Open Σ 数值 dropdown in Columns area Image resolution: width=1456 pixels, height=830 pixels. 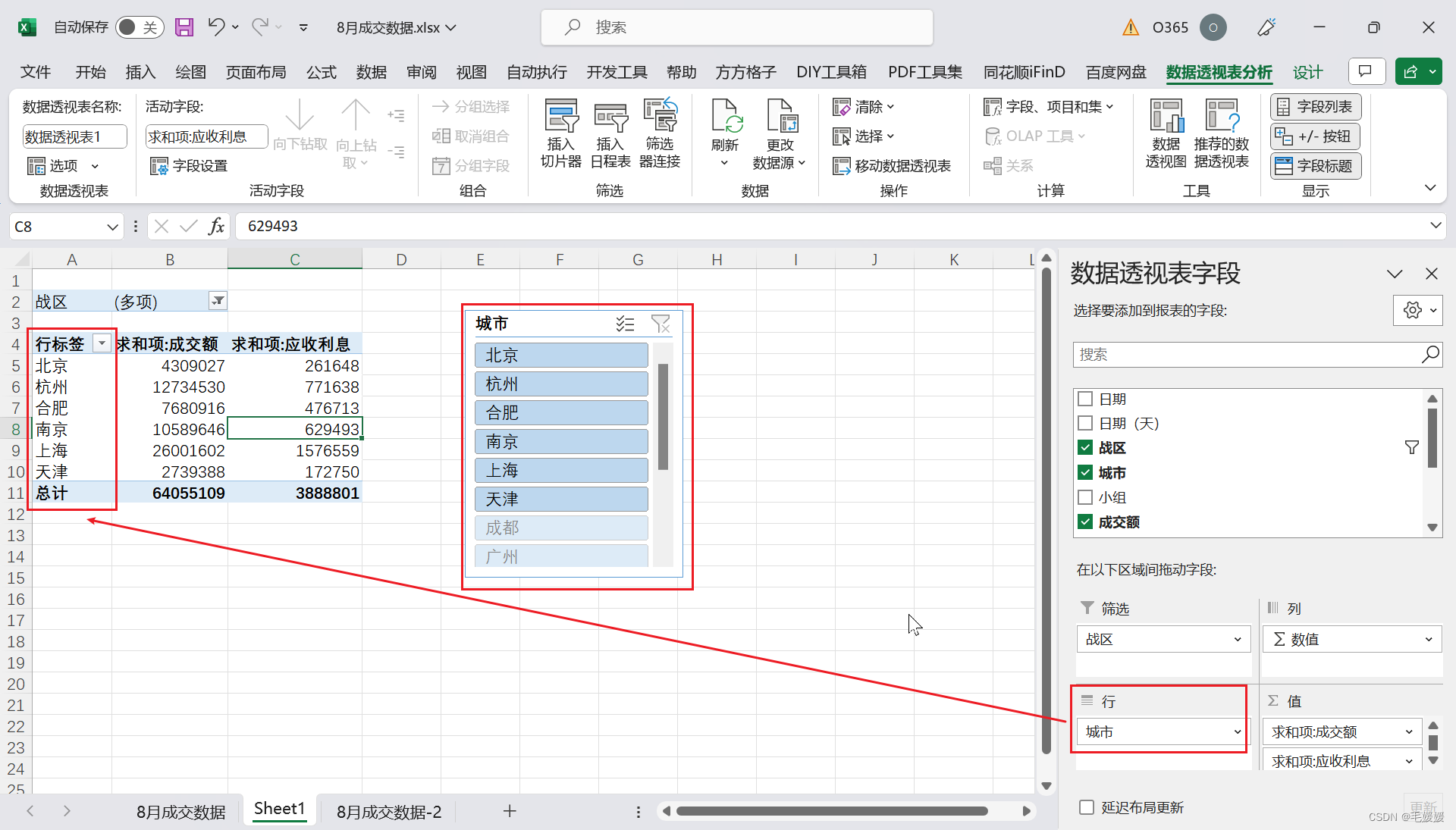[1429, 639]
